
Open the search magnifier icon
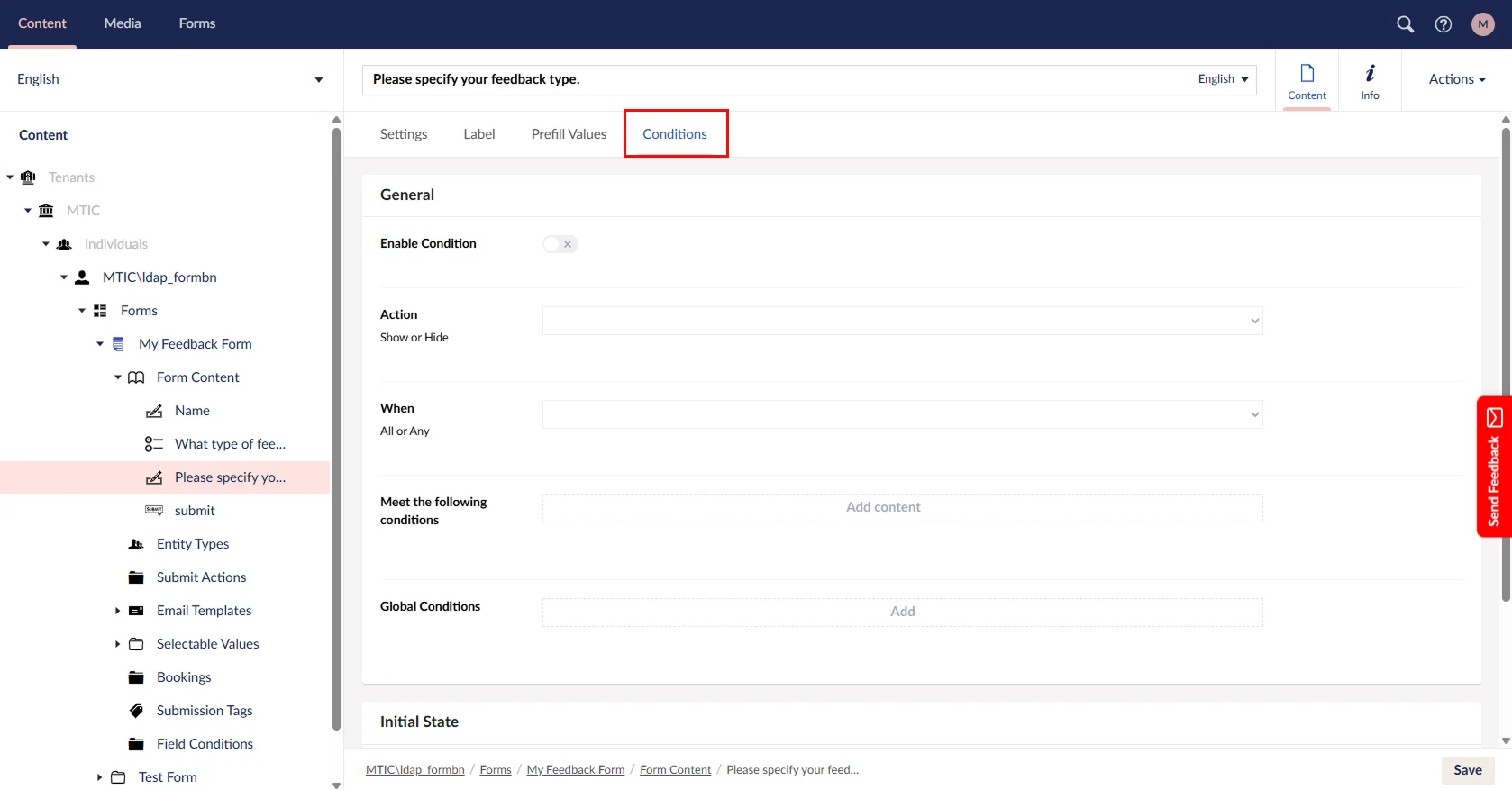tap(1405, 24)
